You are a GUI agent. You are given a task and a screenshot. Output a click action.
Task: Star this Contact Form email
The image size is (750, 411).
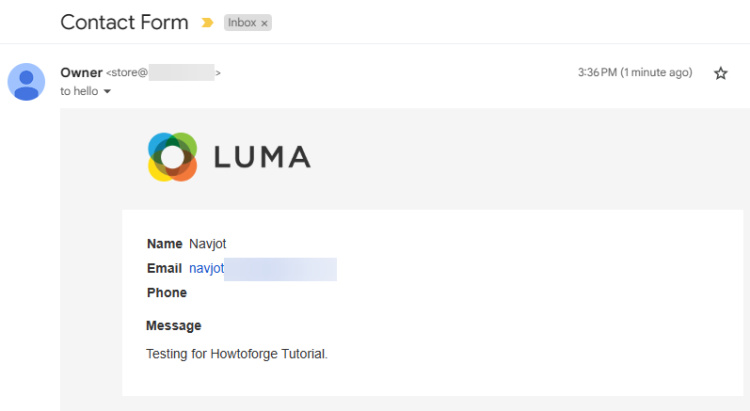(720, 73)
